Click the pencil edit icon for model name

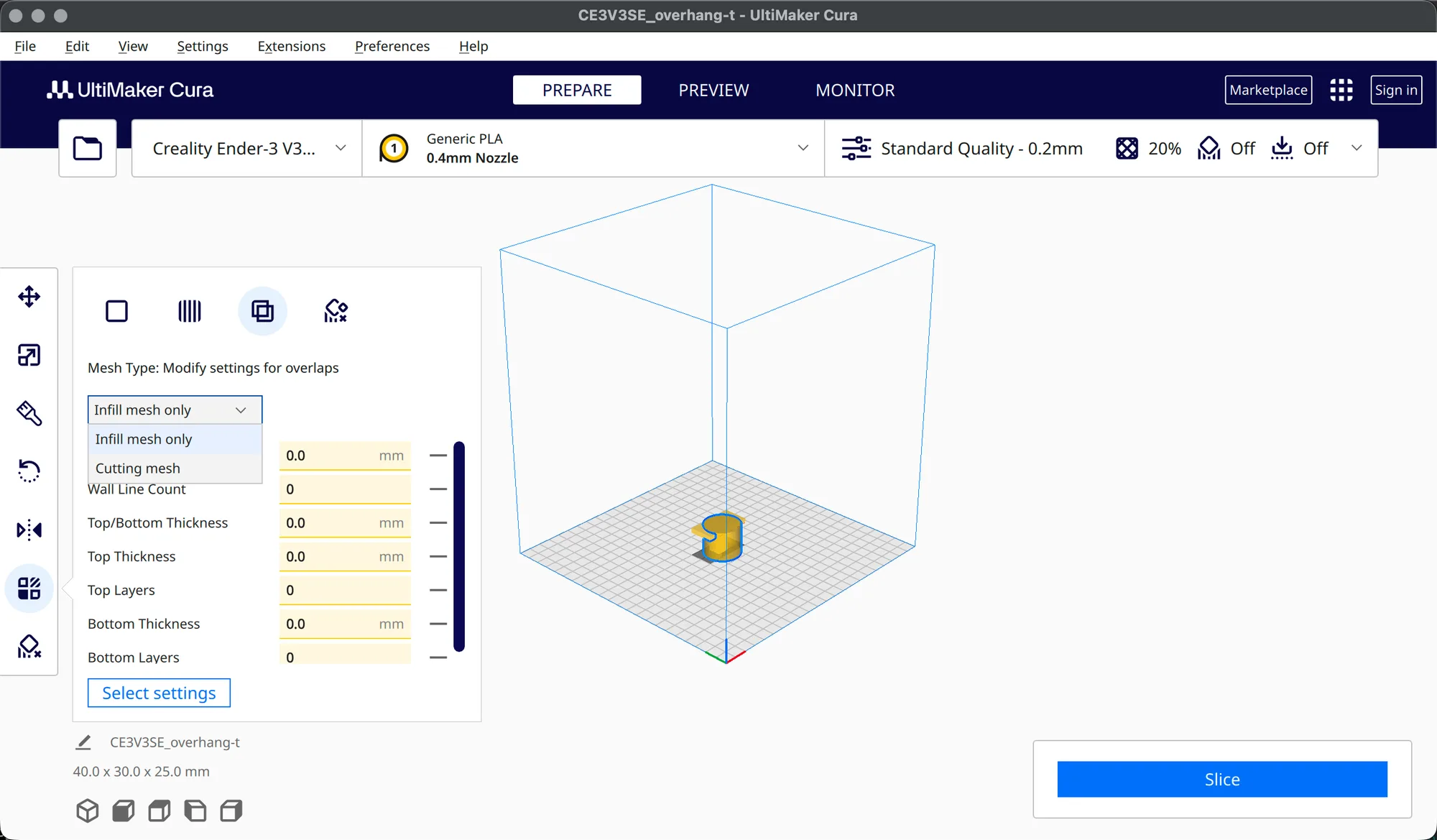(x=83, y=742)
